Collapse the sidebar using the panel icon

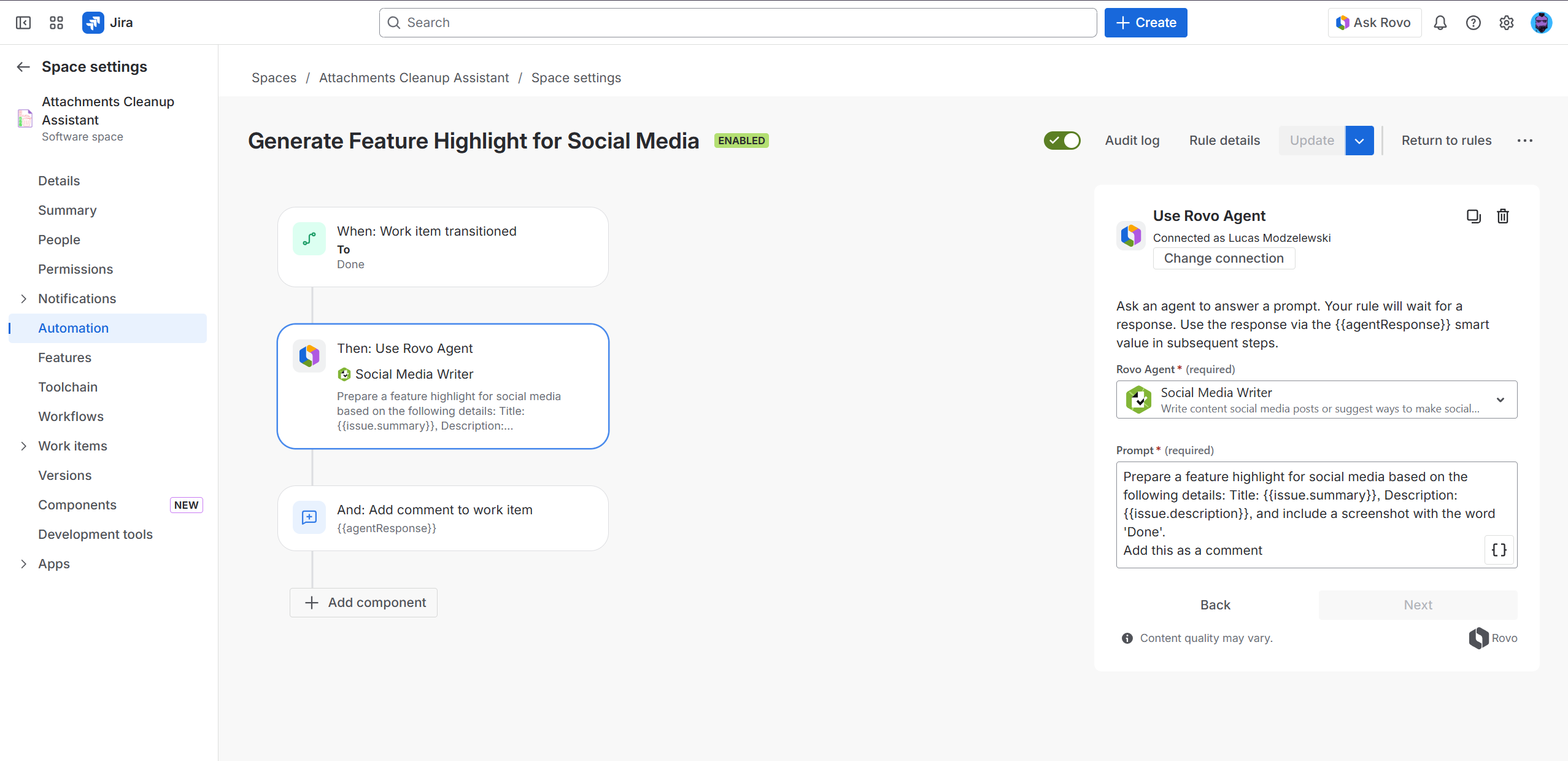point(23,22)
